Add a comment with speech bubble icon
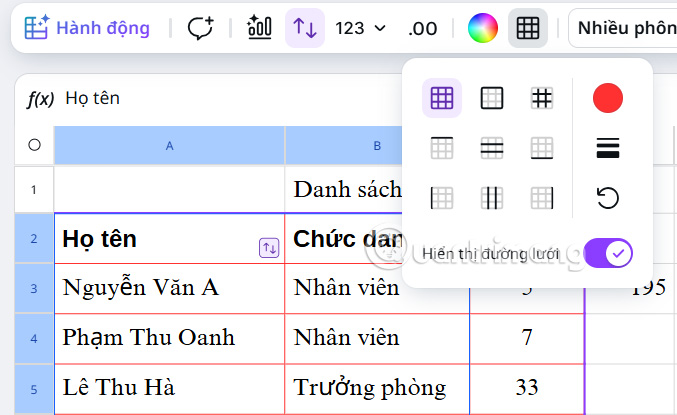Viewport: 677px width, 415px height. (x=200, y=28)
